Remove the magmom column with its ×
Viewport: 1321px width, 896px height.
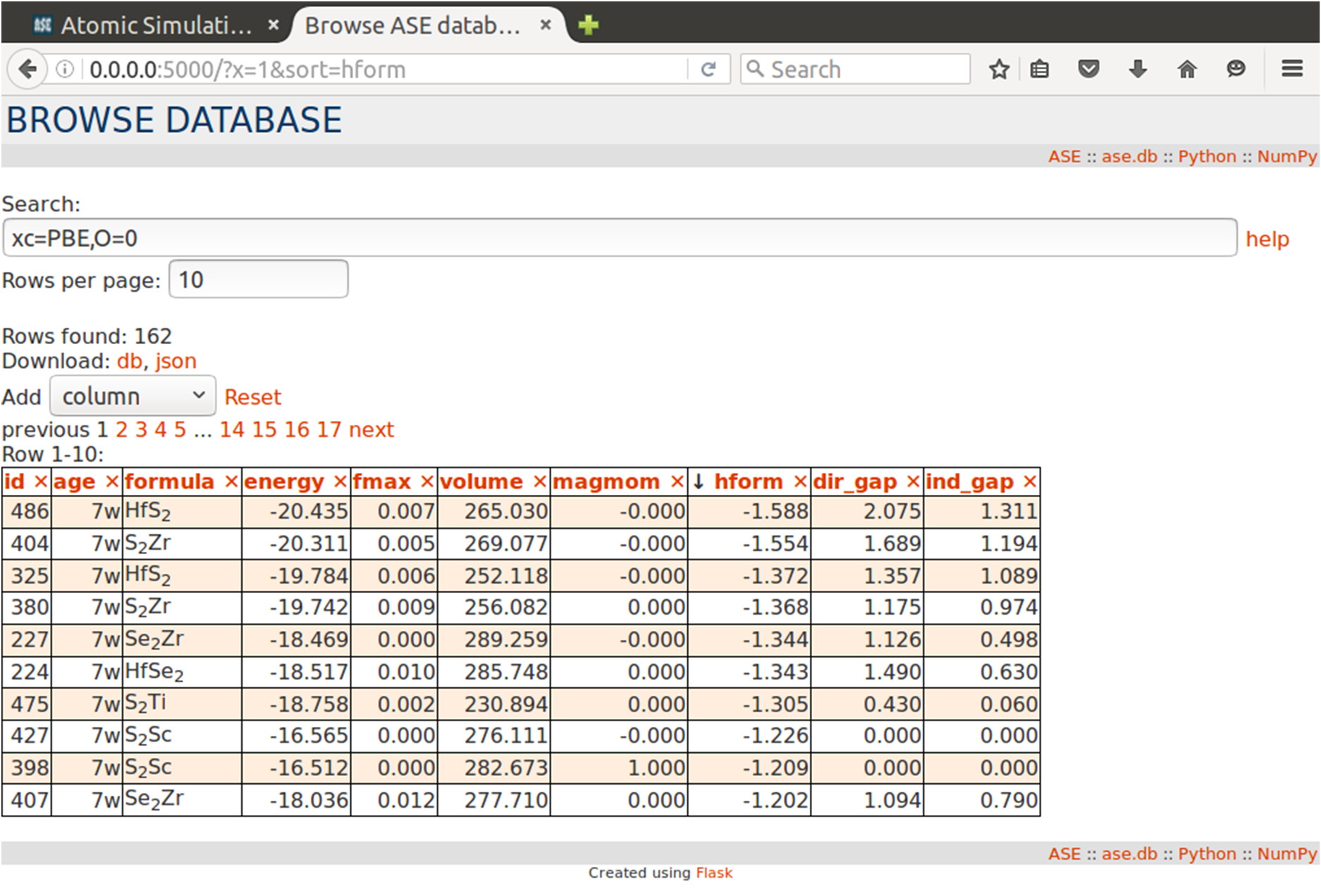point(677,481)
